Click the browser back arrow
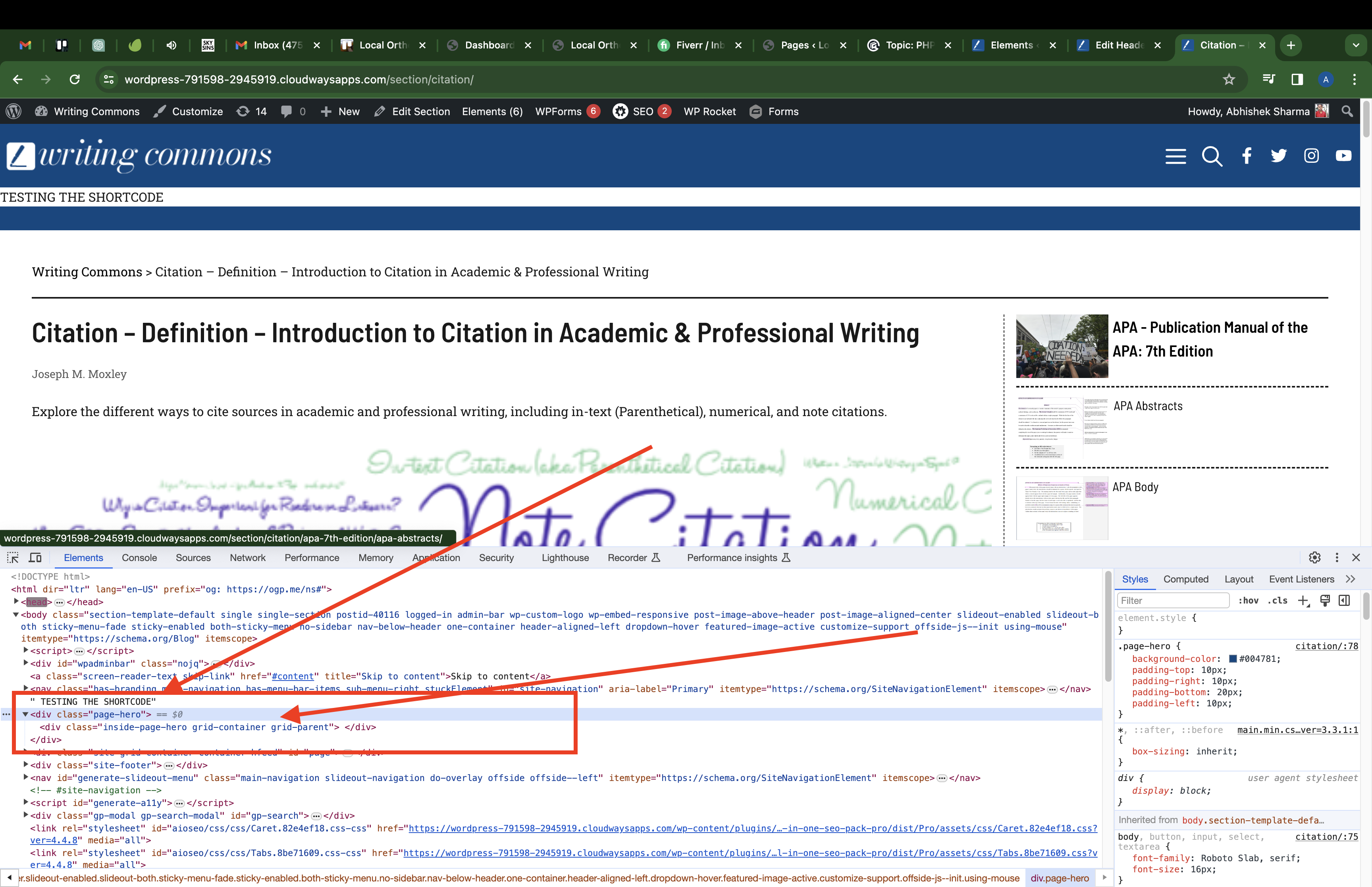 [18, 79]
